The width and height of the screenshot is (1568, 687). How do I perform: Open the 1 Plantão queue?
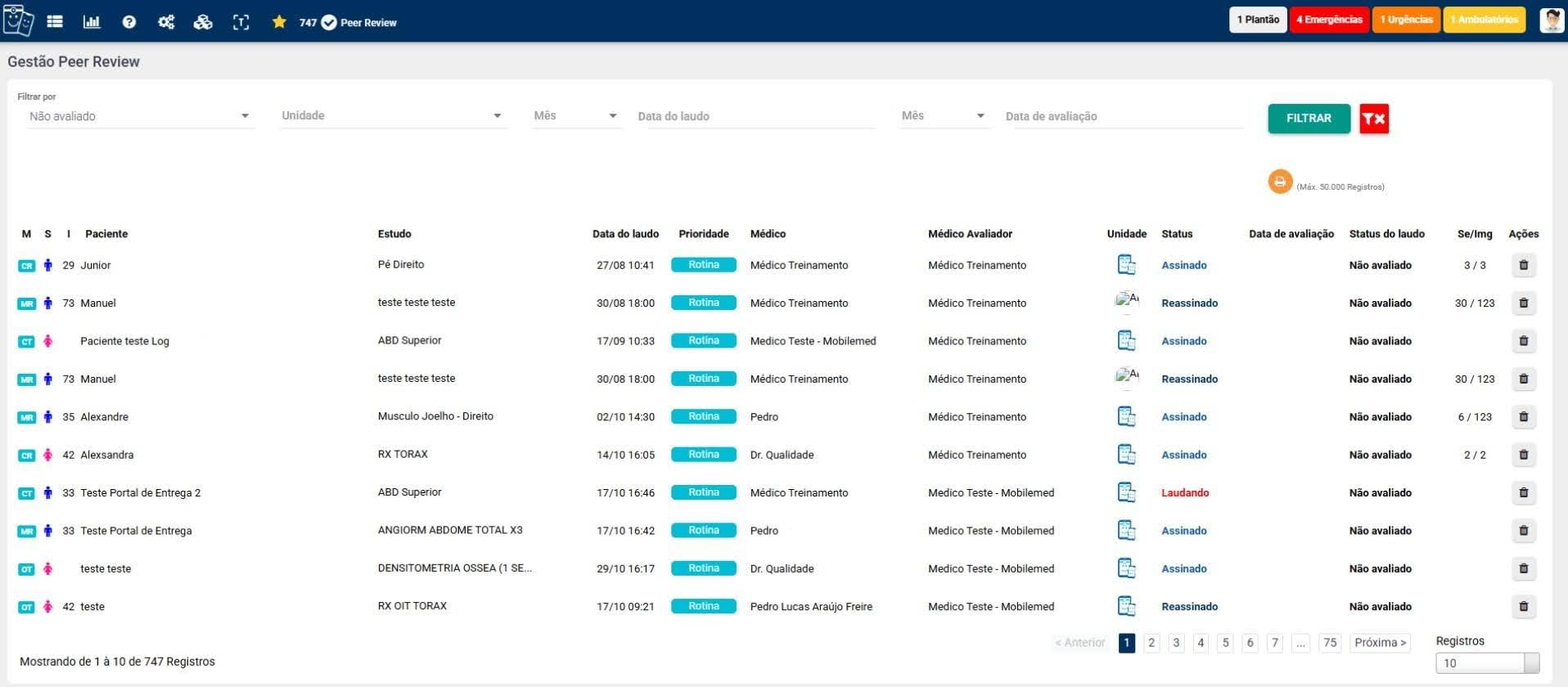[x=1258, y=20]
